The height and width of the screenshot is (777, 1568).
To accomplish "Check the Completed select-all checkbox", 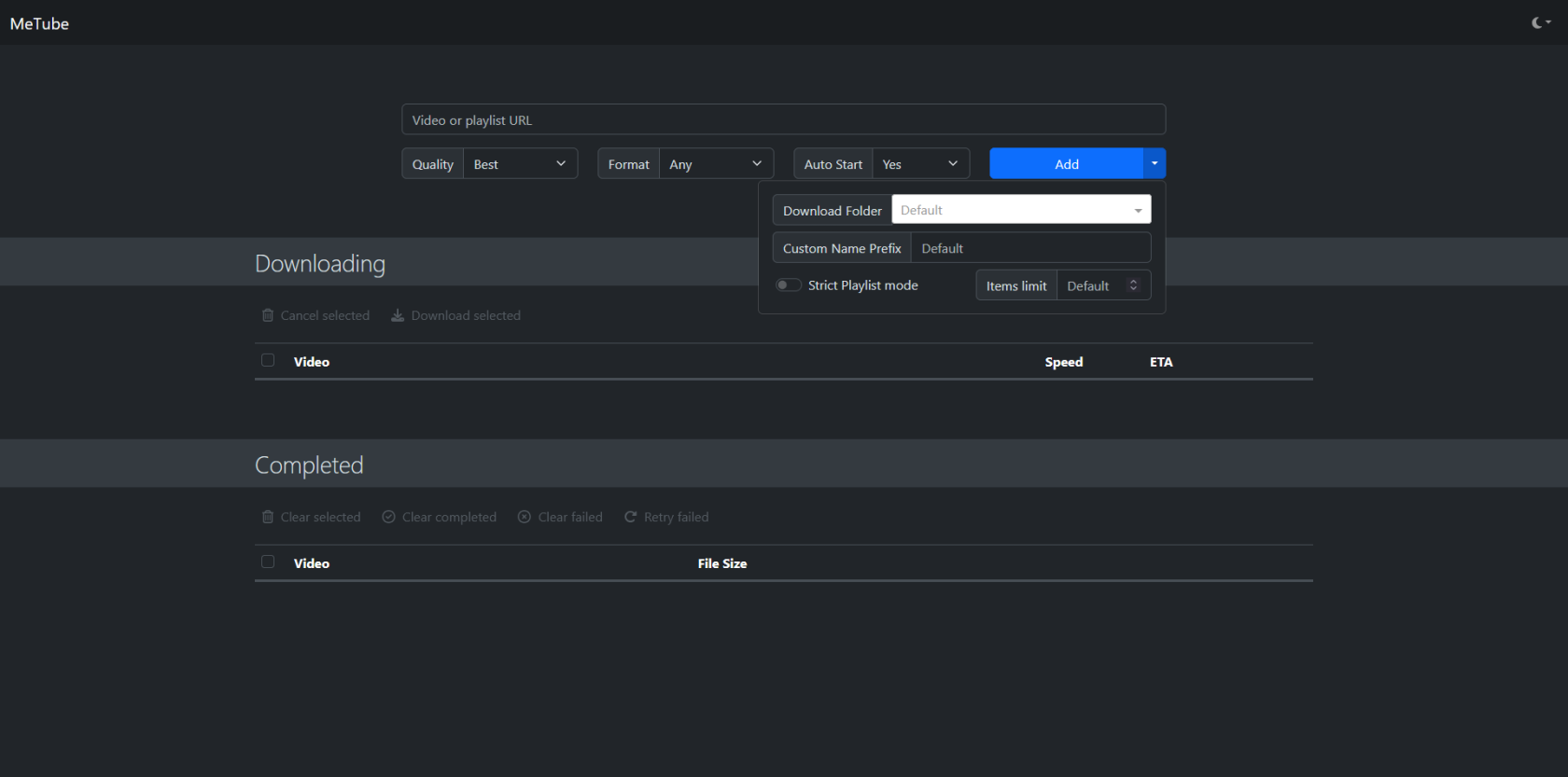I will 268,562.
